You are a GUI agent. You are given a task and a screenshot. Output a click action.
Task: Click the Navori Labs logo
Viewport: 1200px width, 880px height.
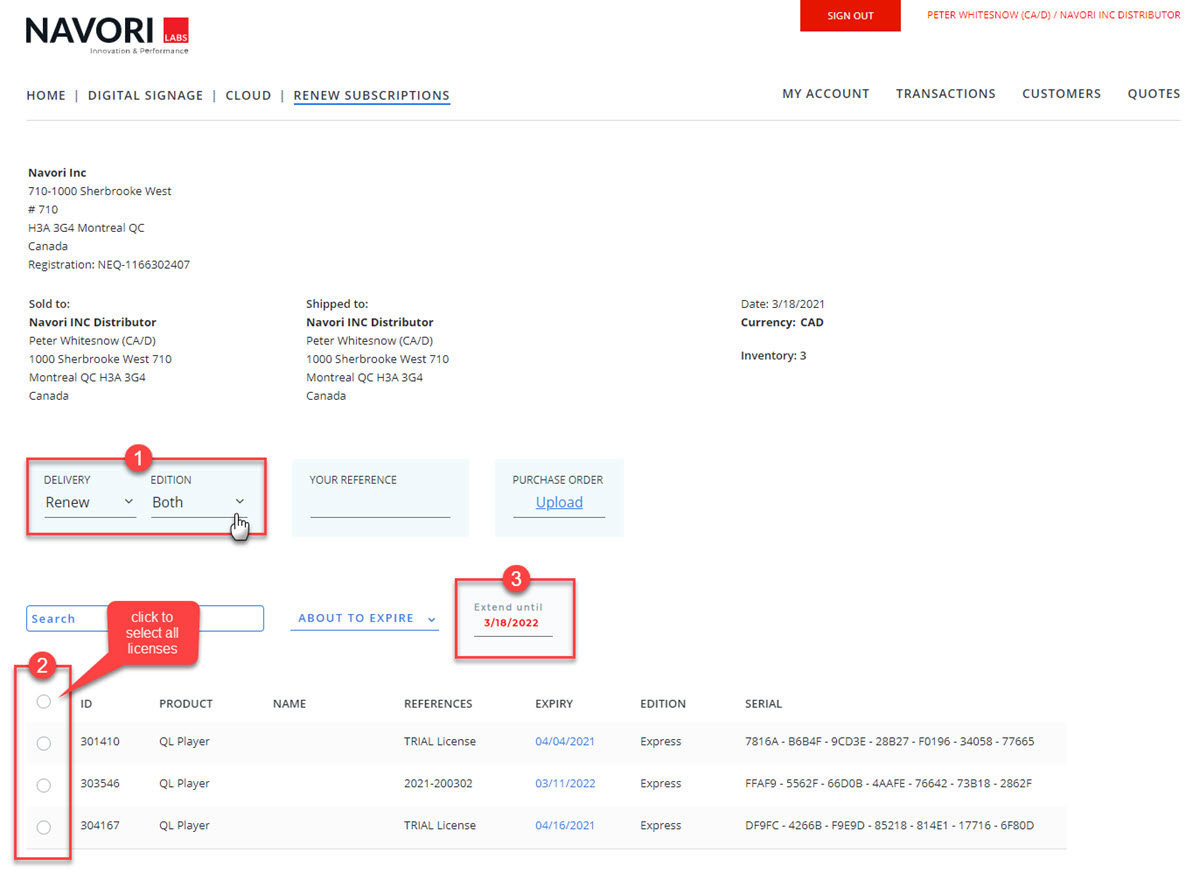[x=107, y=34]
